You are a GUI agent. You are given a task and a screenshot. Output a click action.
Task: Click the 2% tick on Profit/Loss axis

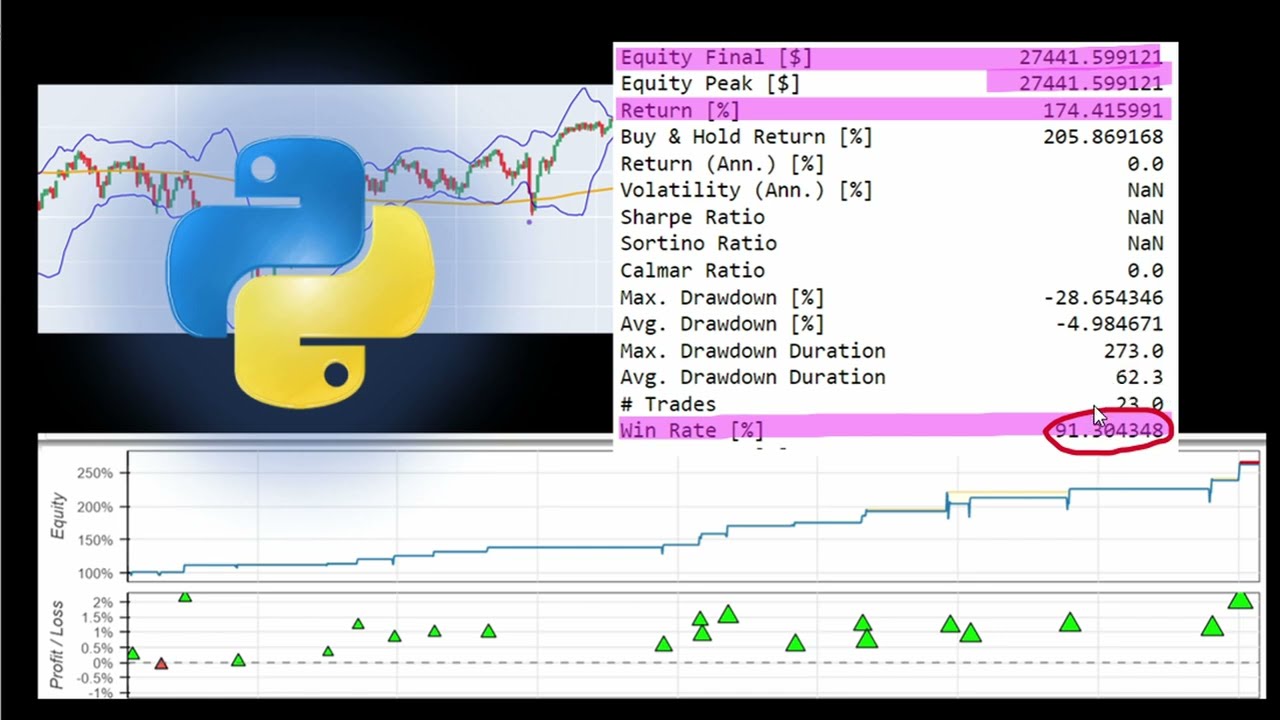[103, 603]
